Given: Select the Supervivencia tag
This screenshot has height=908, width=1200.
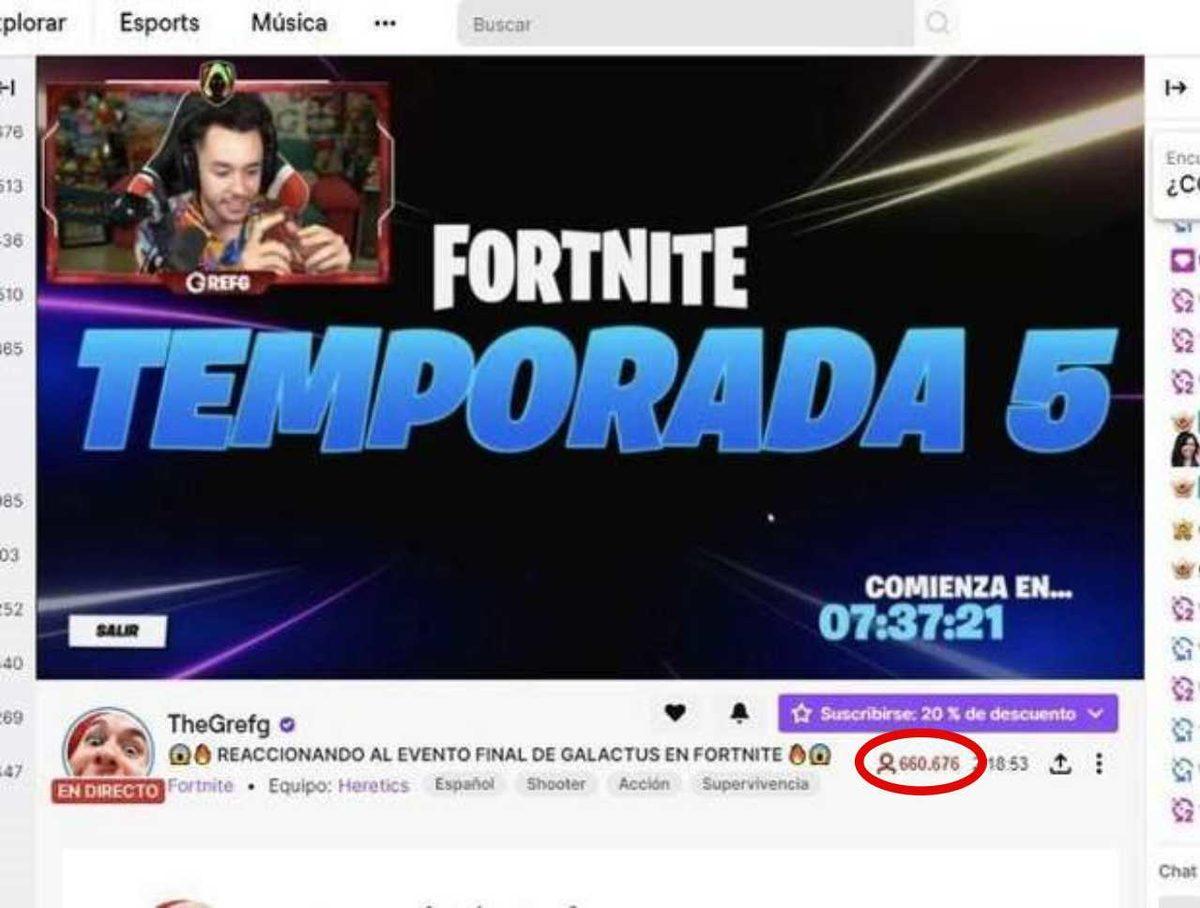Looking at the screenshot, I should coord(756,786).
